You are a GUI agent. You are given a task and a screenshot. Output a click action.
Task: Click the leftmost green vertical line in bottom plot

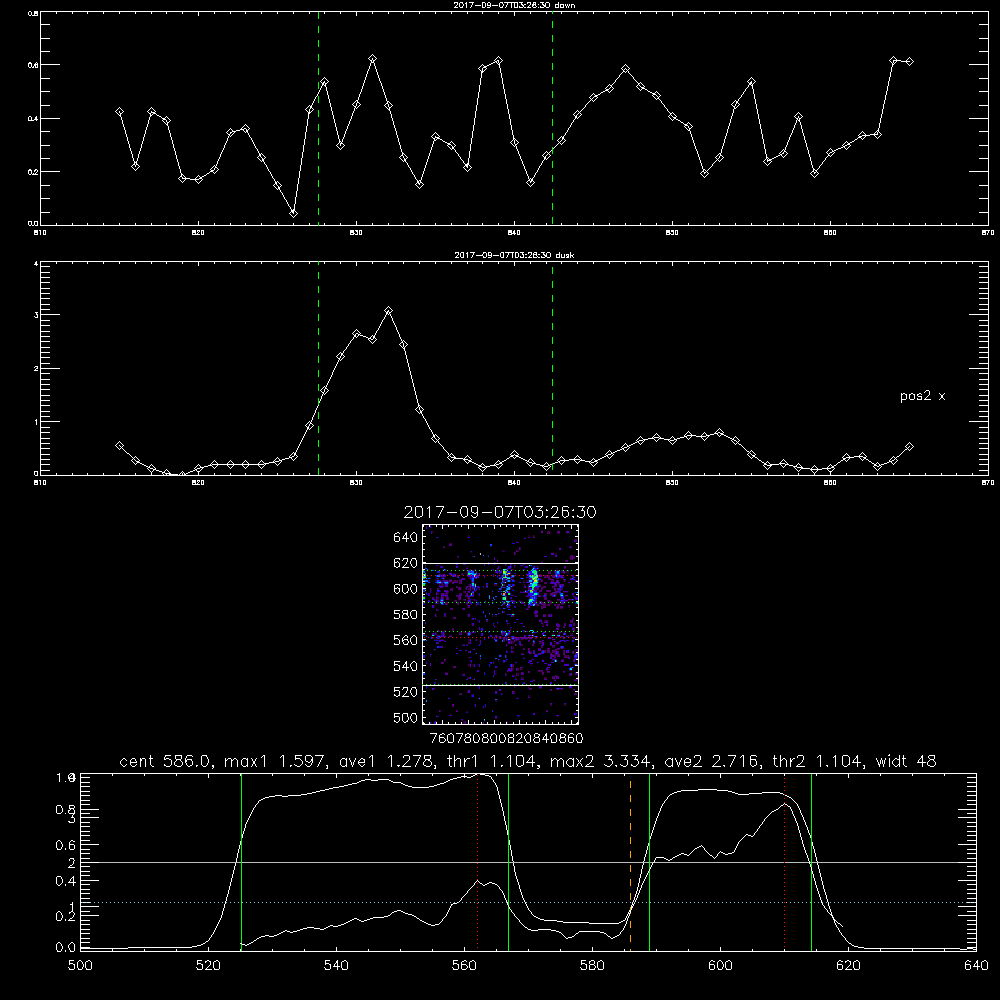click(x=241, y=861)
